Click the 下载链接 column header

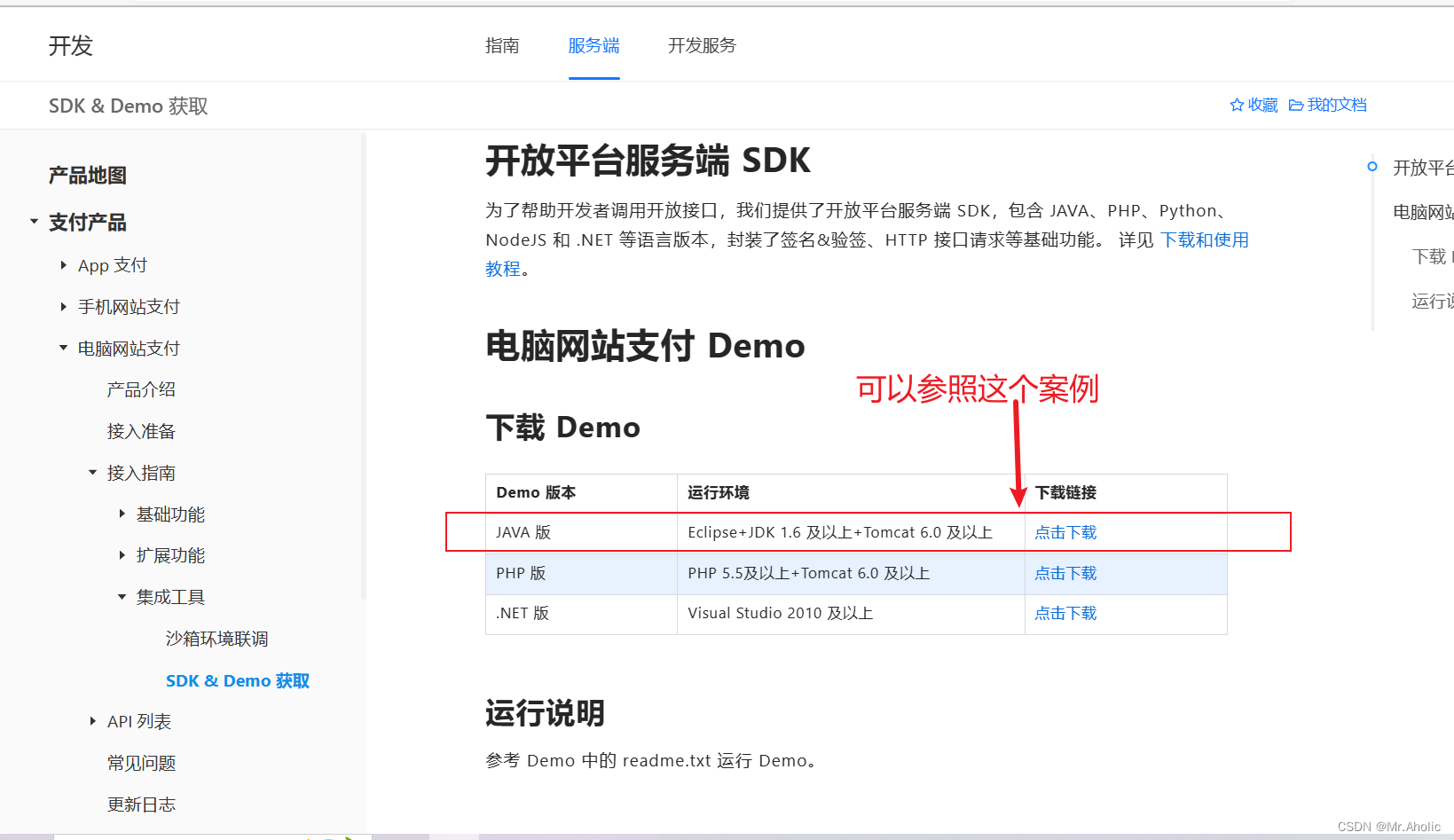[x=1126, y=493]
